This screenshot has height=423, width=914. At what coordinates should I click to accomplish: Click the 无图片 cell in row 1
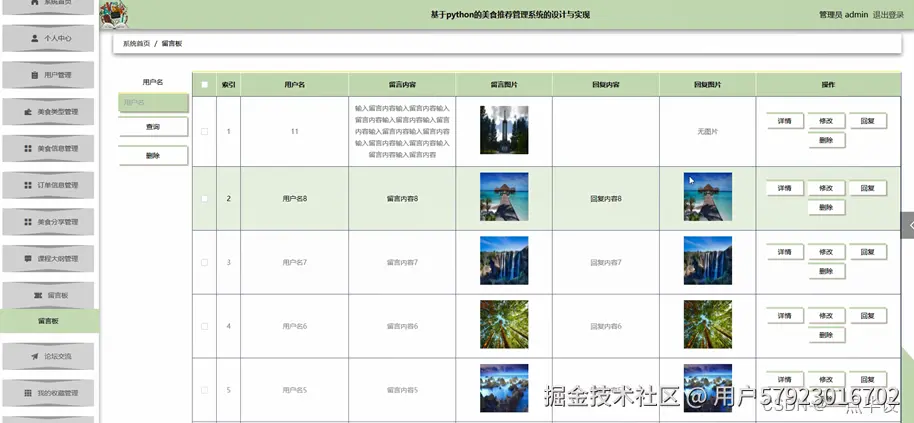(708, 132)
